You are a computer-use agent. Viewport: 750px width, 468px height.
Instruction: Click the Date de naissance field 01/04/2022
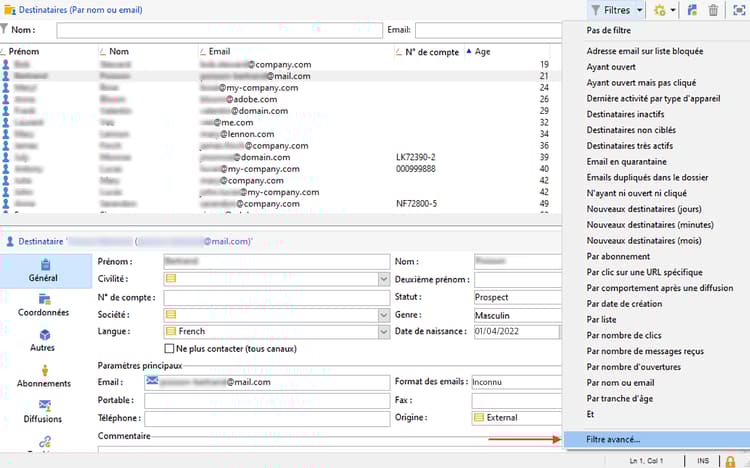click(x=517, y=332)
